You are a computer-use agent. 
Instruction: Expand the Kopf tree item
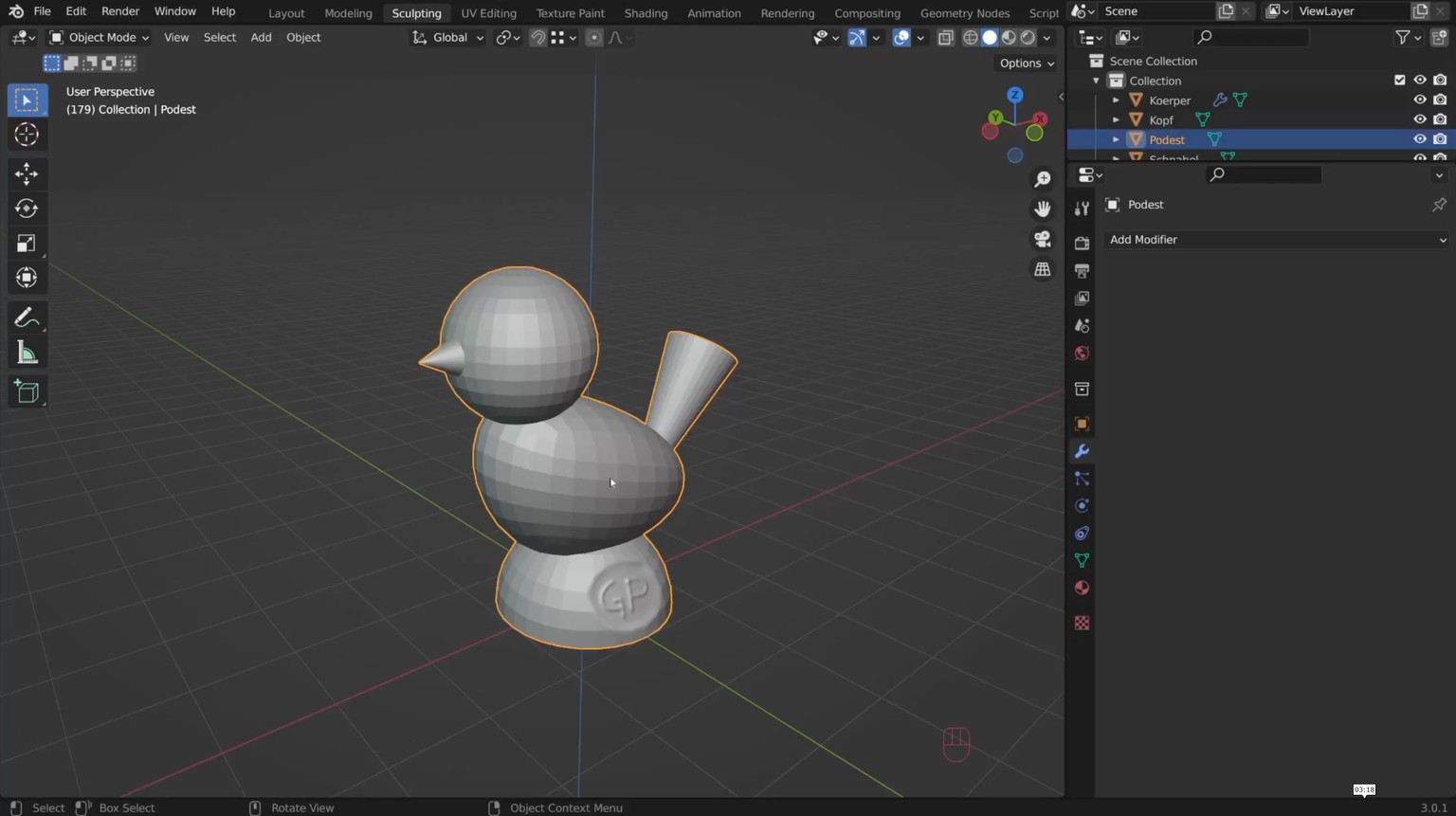point(1116,120)
